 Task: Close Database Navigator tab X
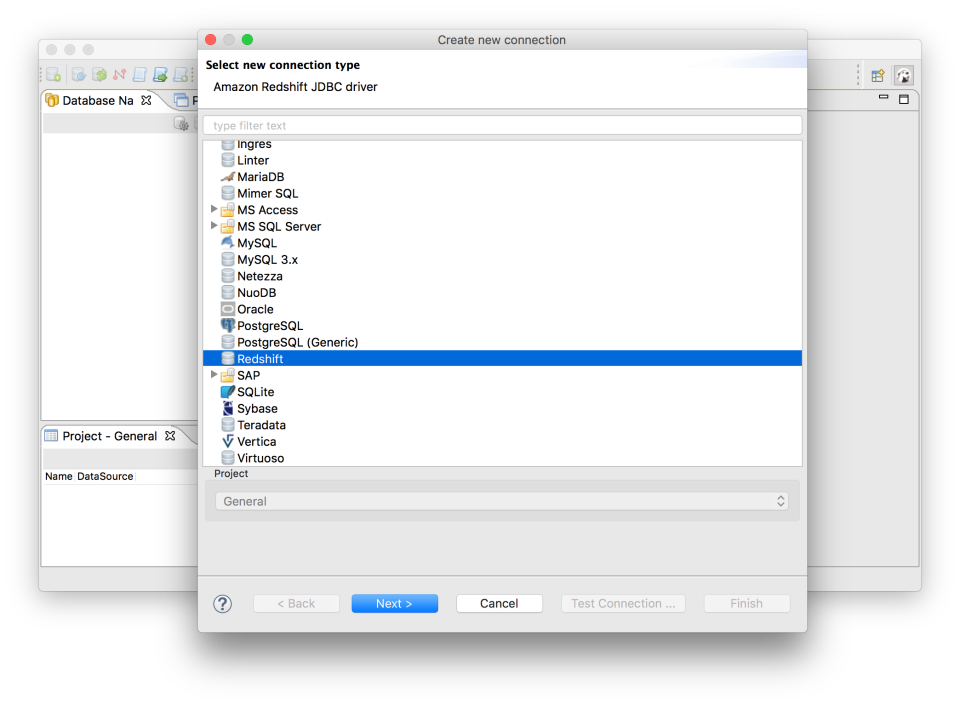(146, 100)
